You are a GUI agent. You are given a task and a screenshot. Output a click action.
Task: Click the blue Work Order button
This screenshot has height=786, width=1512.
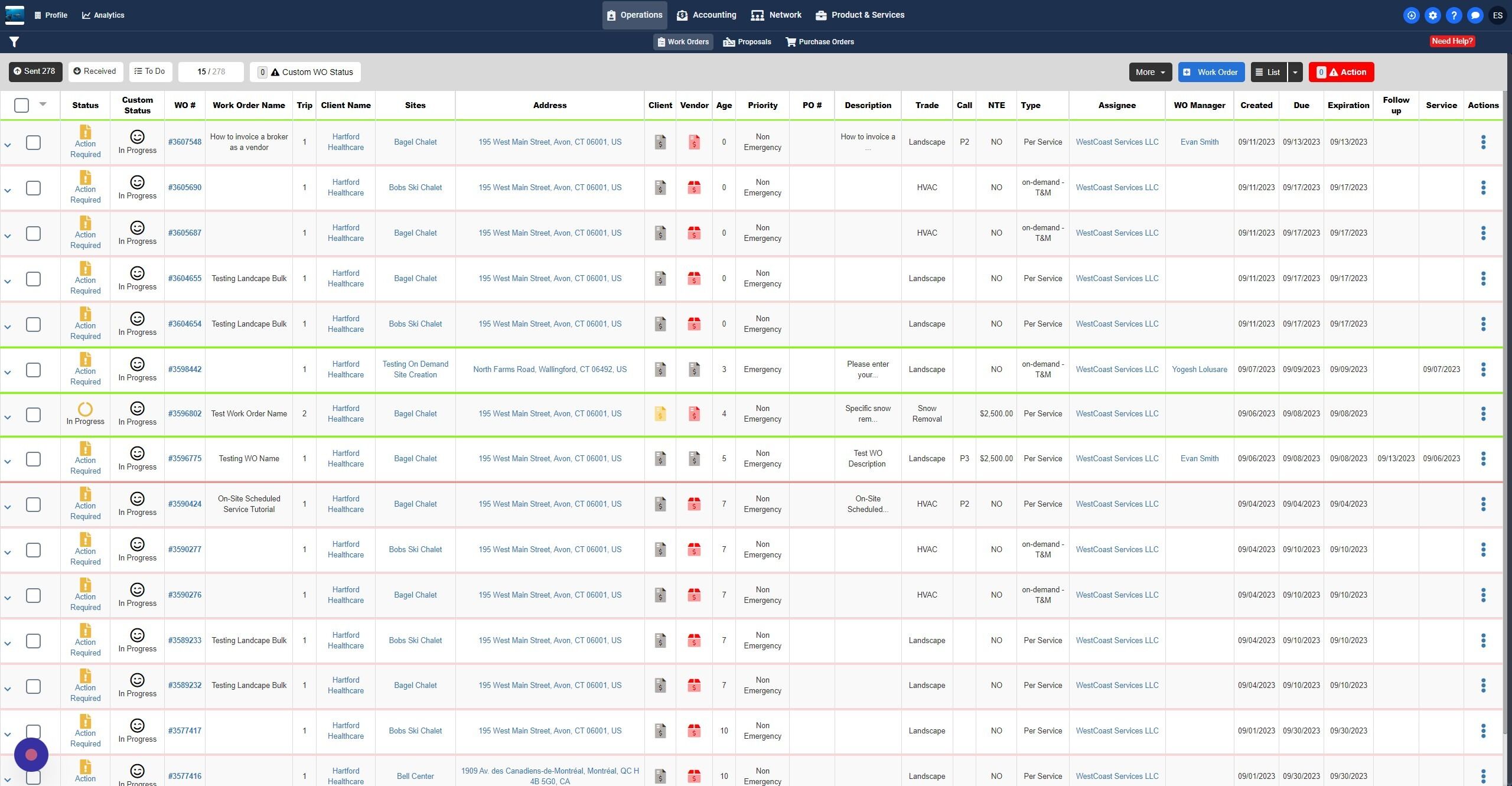pos(1211,72)
